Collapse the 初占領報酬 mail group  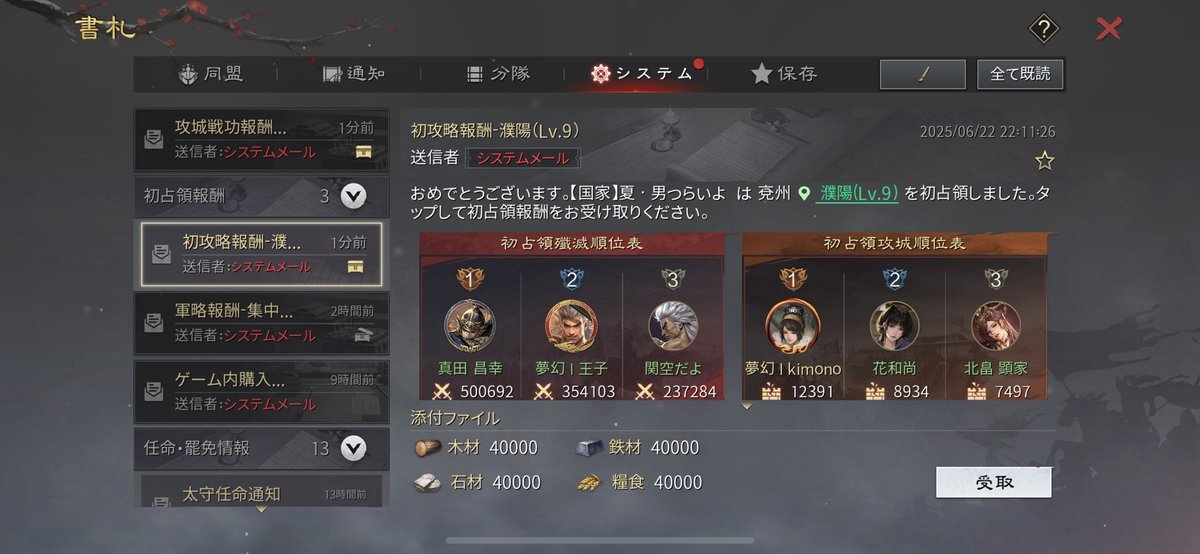tap(353, 196)
